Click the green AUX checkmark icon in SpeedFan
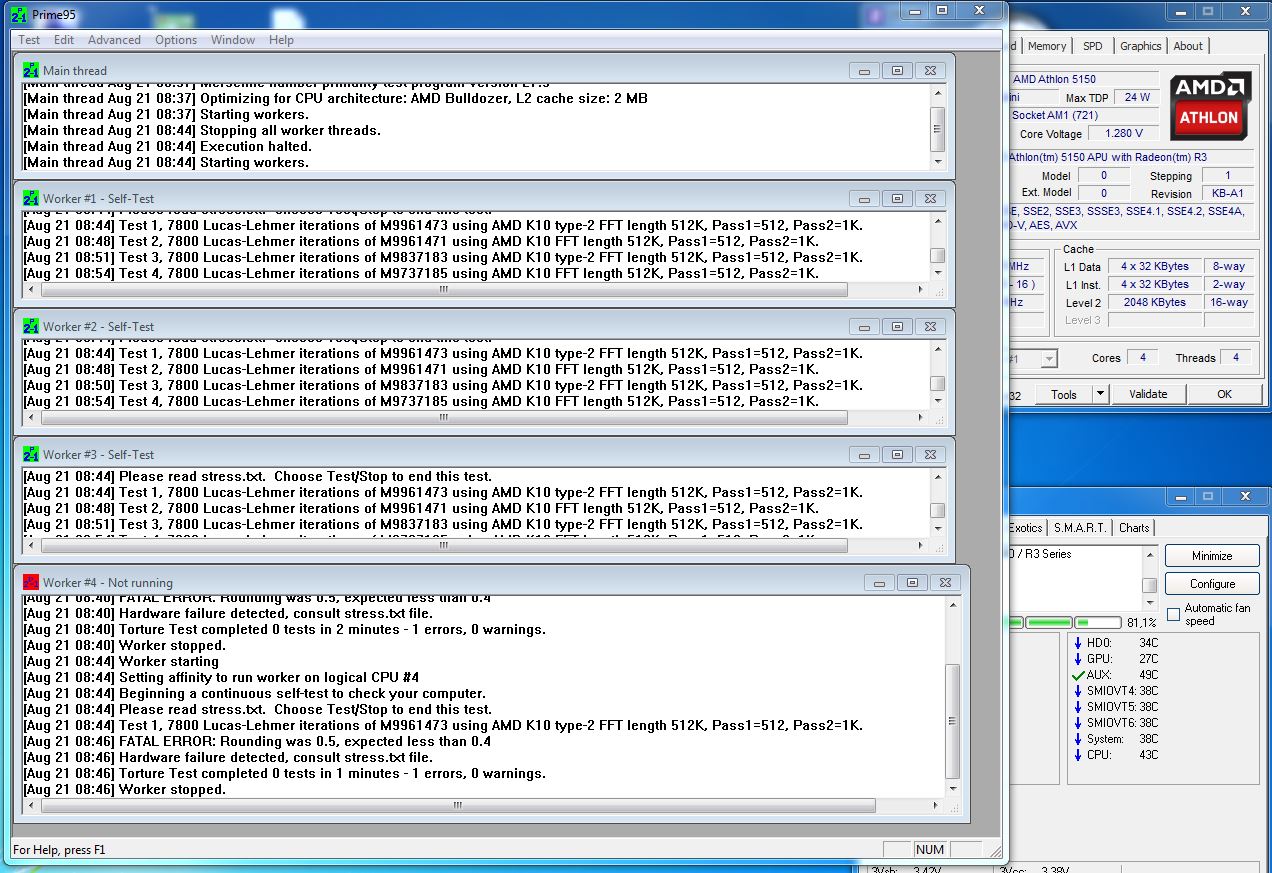The height and width of the screenshot is (873, 1272). (1078, 675)
